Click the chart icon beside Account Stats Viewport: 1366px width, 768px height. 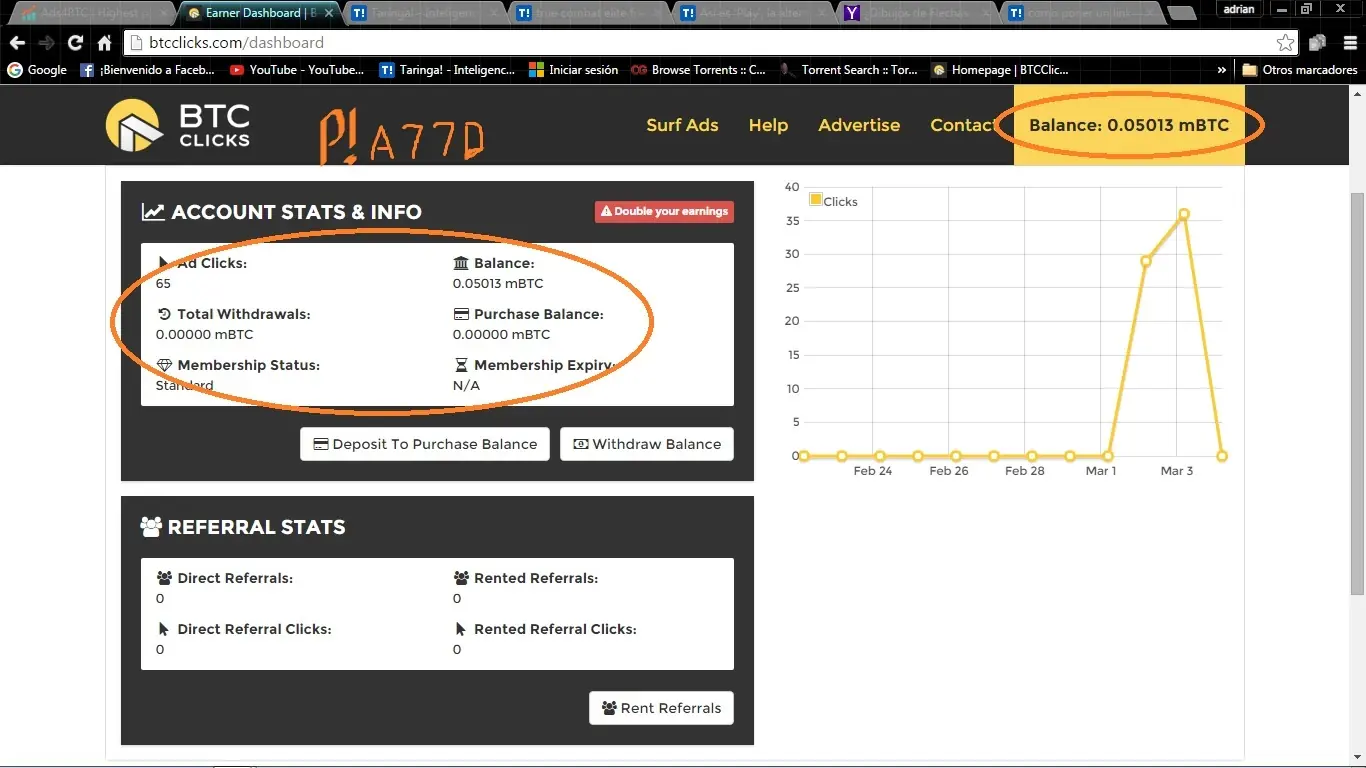[x=153, y=212]
